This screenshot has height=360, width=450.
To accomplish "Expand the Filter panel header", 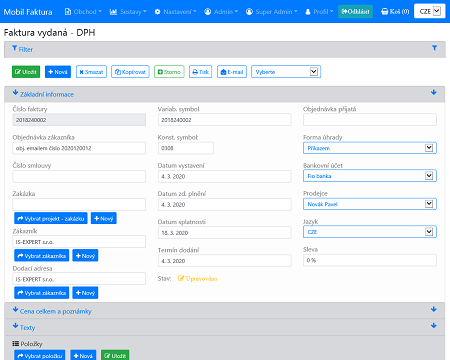I will [x=225, y=49].
